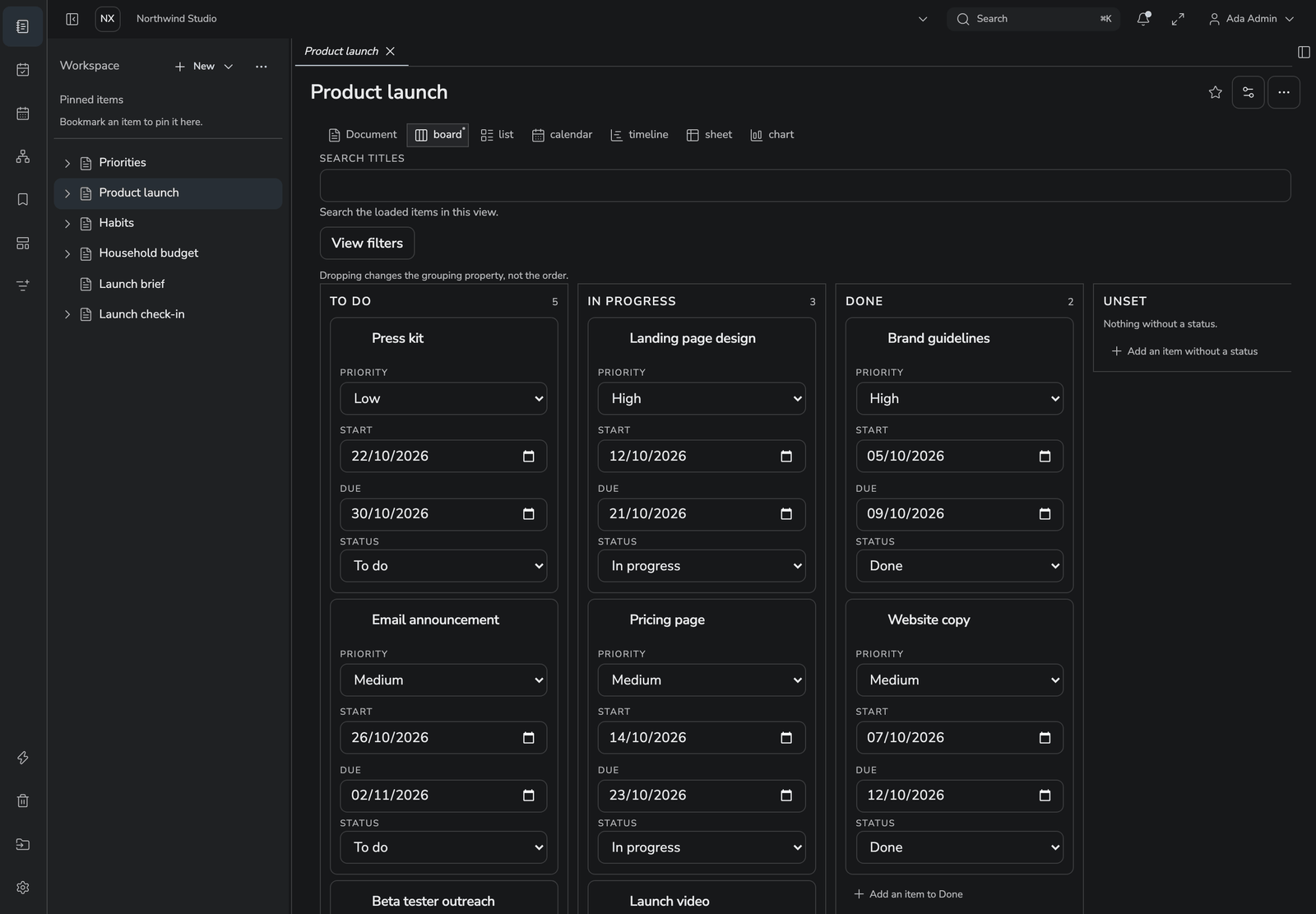Open Press kit start date picker
The height and width of the screenshot is (914, 1316).
[528, 456]
